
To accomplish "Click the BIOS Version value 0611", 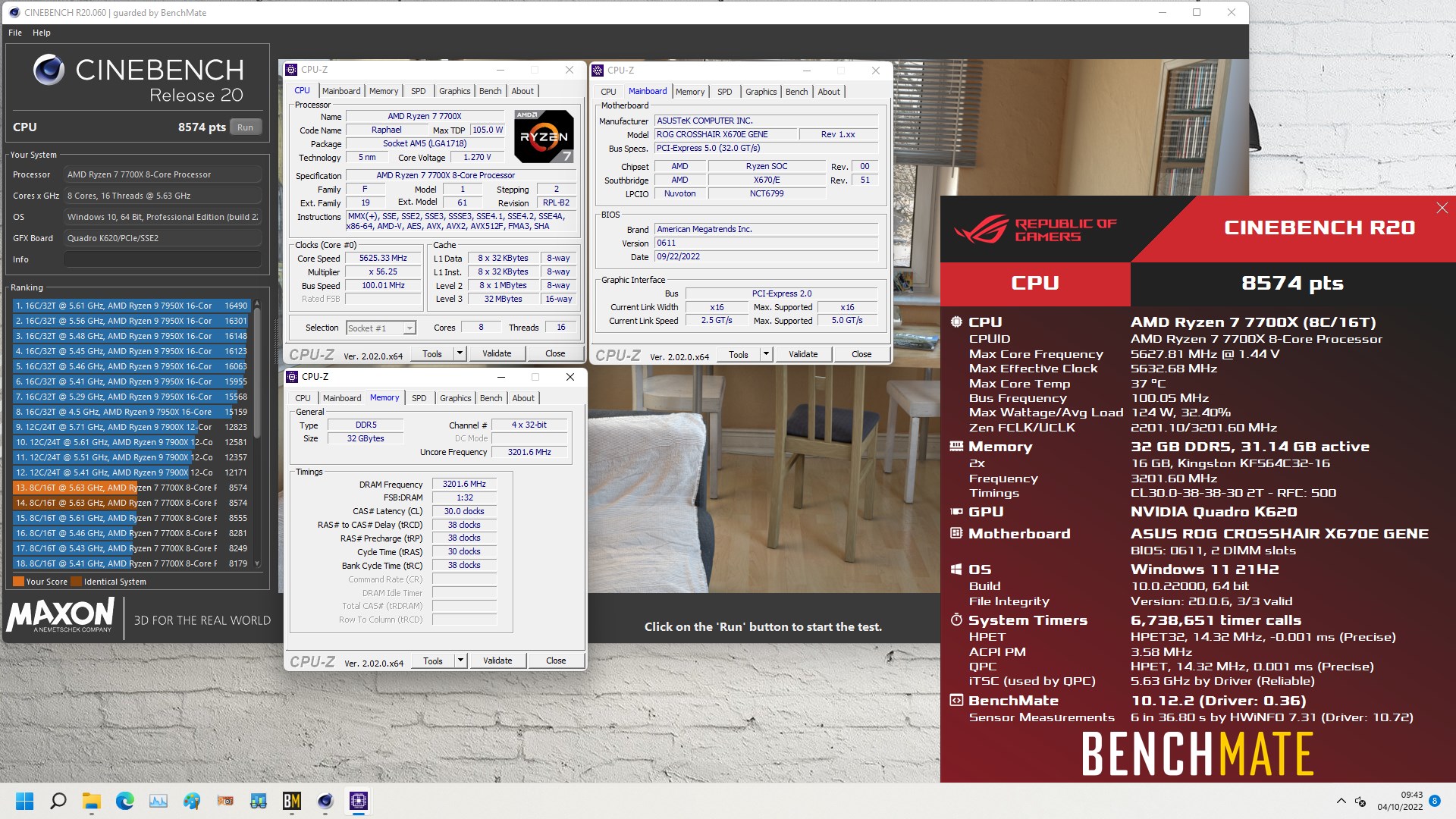I will pyautogui.click(x=766, y=243).
